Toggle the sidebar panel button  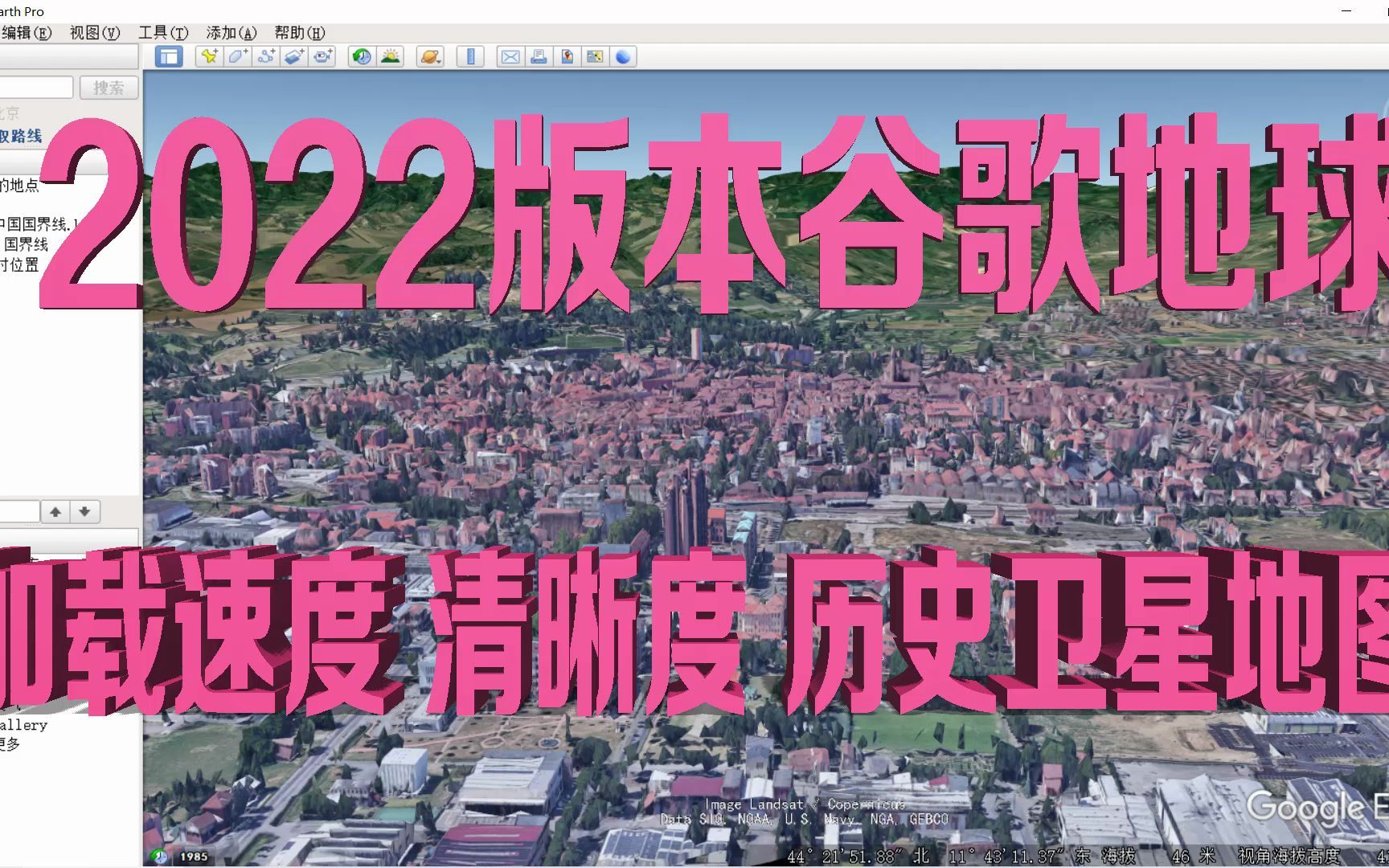pyautogui.click(x=169, y=56)
